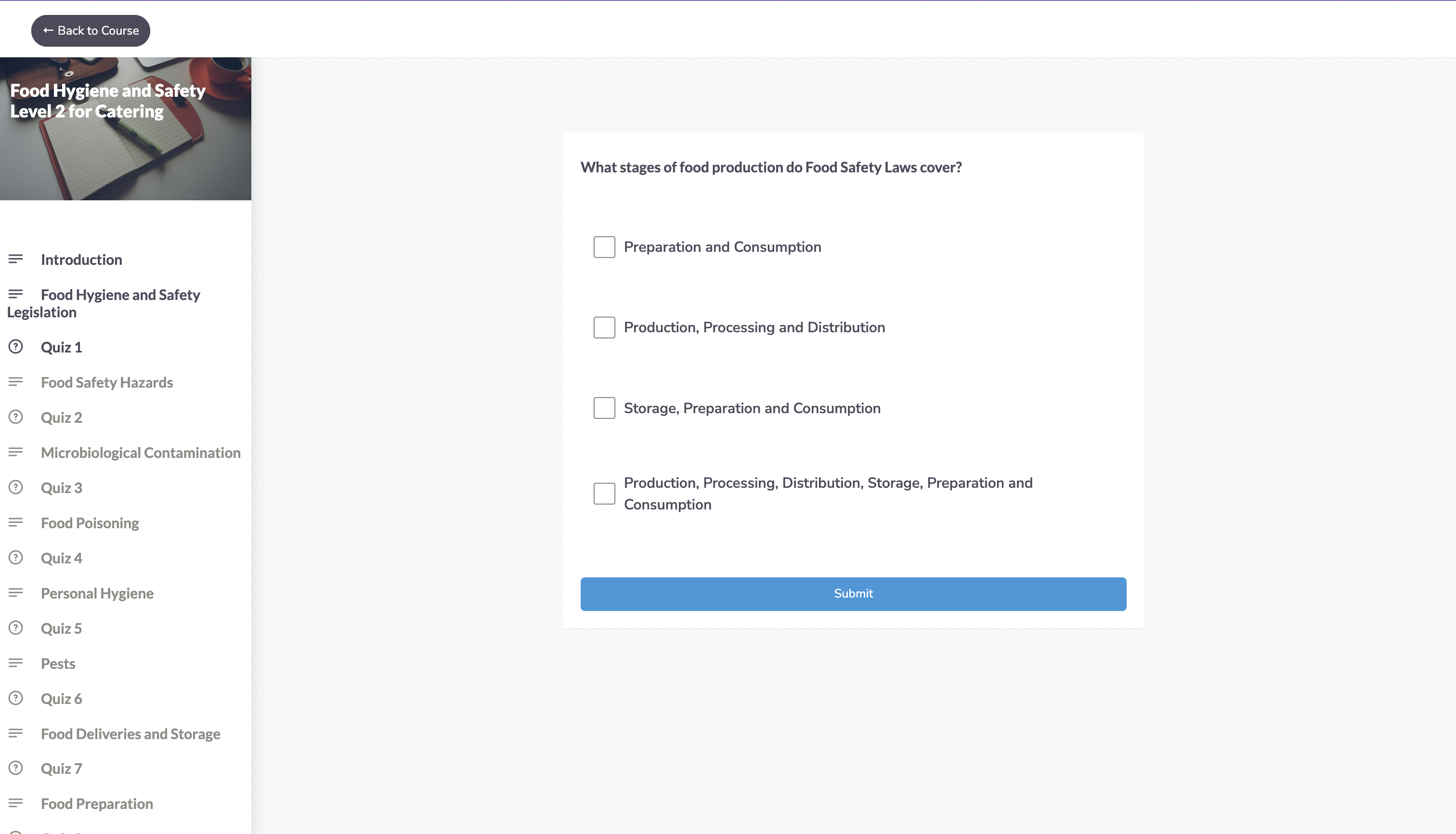Select Storage, Preparation and Consumption checkbox
This screenshot has height=834, width=1456.
[604, 408]
